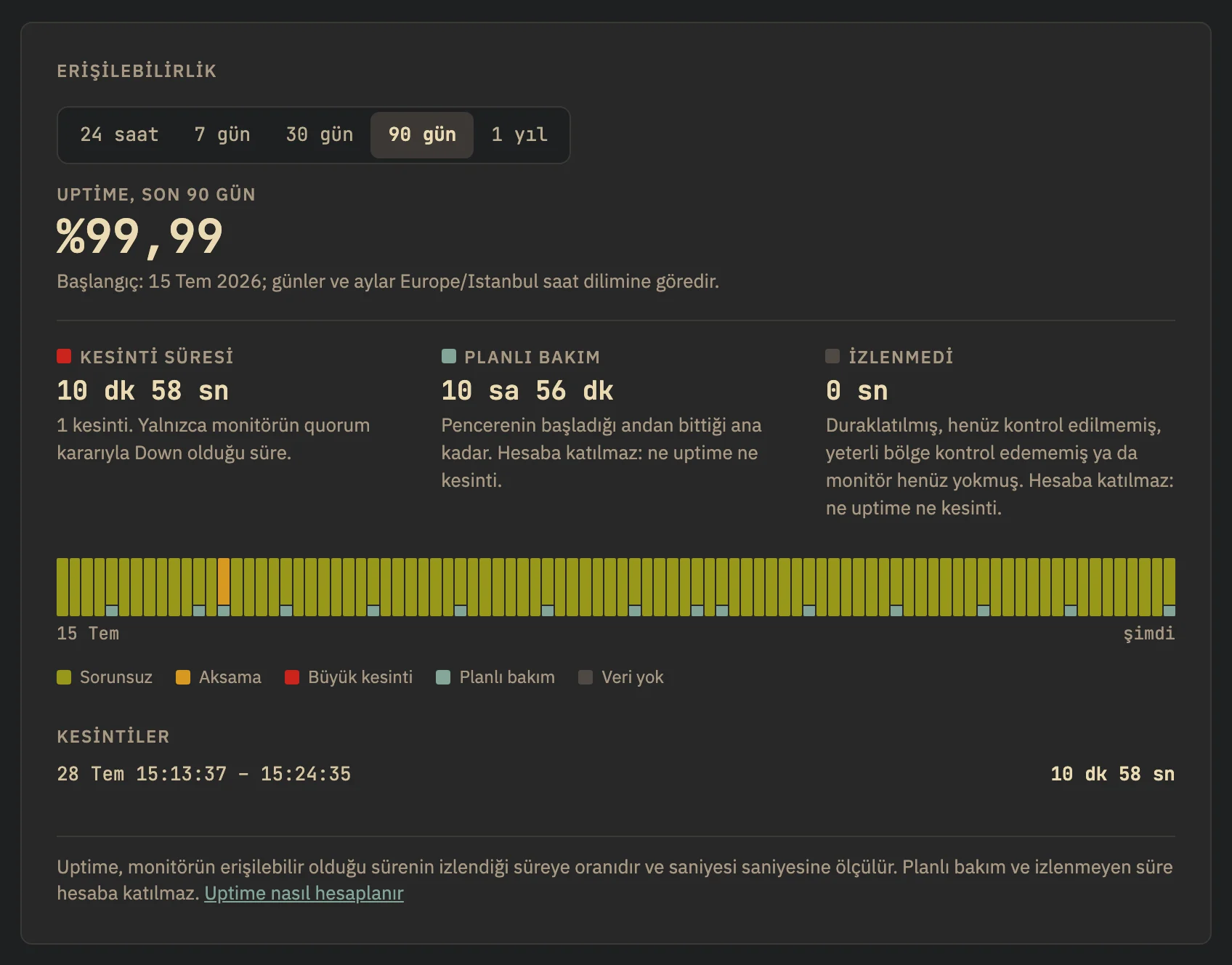This screenshot has width=1232, height=965.
Task: Click the 15 Tem timeline start label
Action: (x=88, y=634)
